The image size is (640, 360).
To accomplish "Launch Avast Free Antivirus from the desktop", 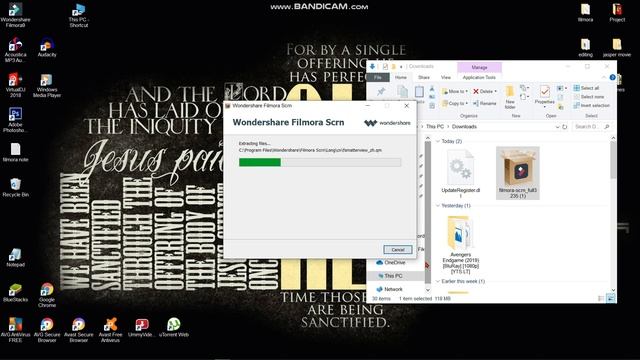I will (x=110, y=330).
